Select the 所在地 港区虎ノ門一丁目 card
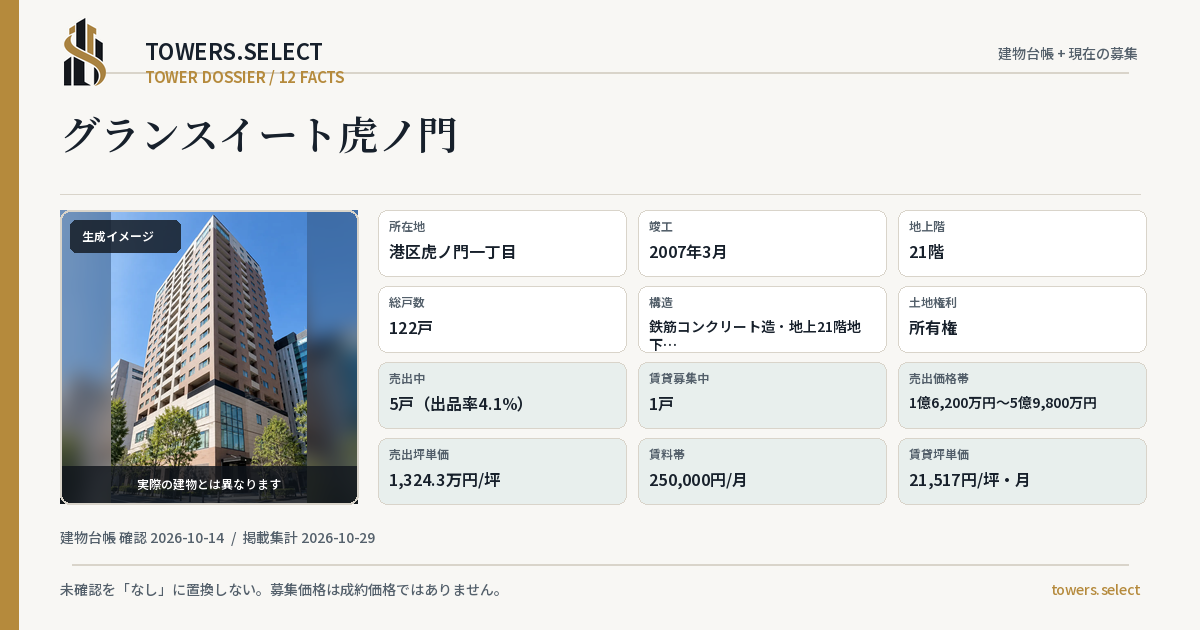This screenshot has width=1200, height=630. [x=502, y=243]
